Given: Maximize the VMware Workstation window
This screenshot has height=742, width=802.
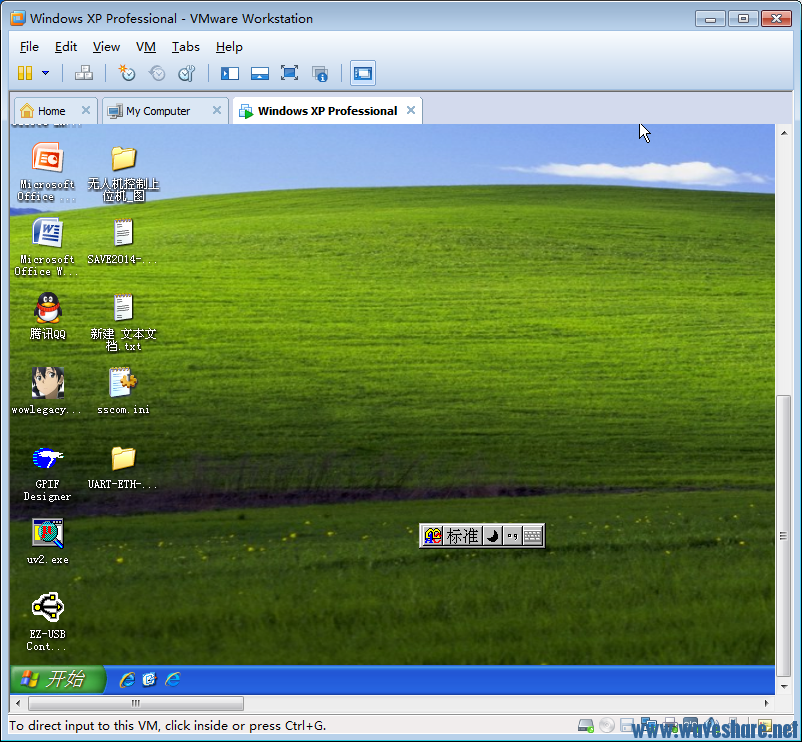Looking at the screenshot, I should pyautogui.click(x=743, y=19).
